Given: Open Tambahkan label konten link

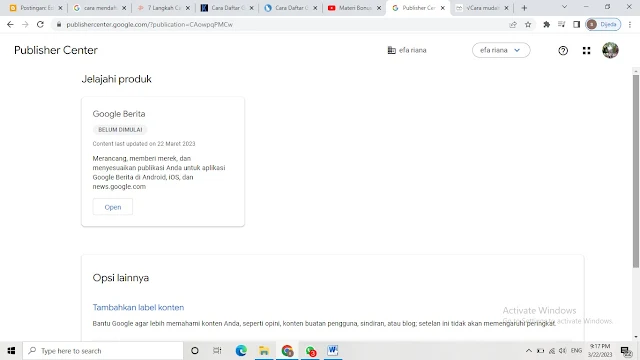Looking at the screenshot, I should (x=138, y=307).
